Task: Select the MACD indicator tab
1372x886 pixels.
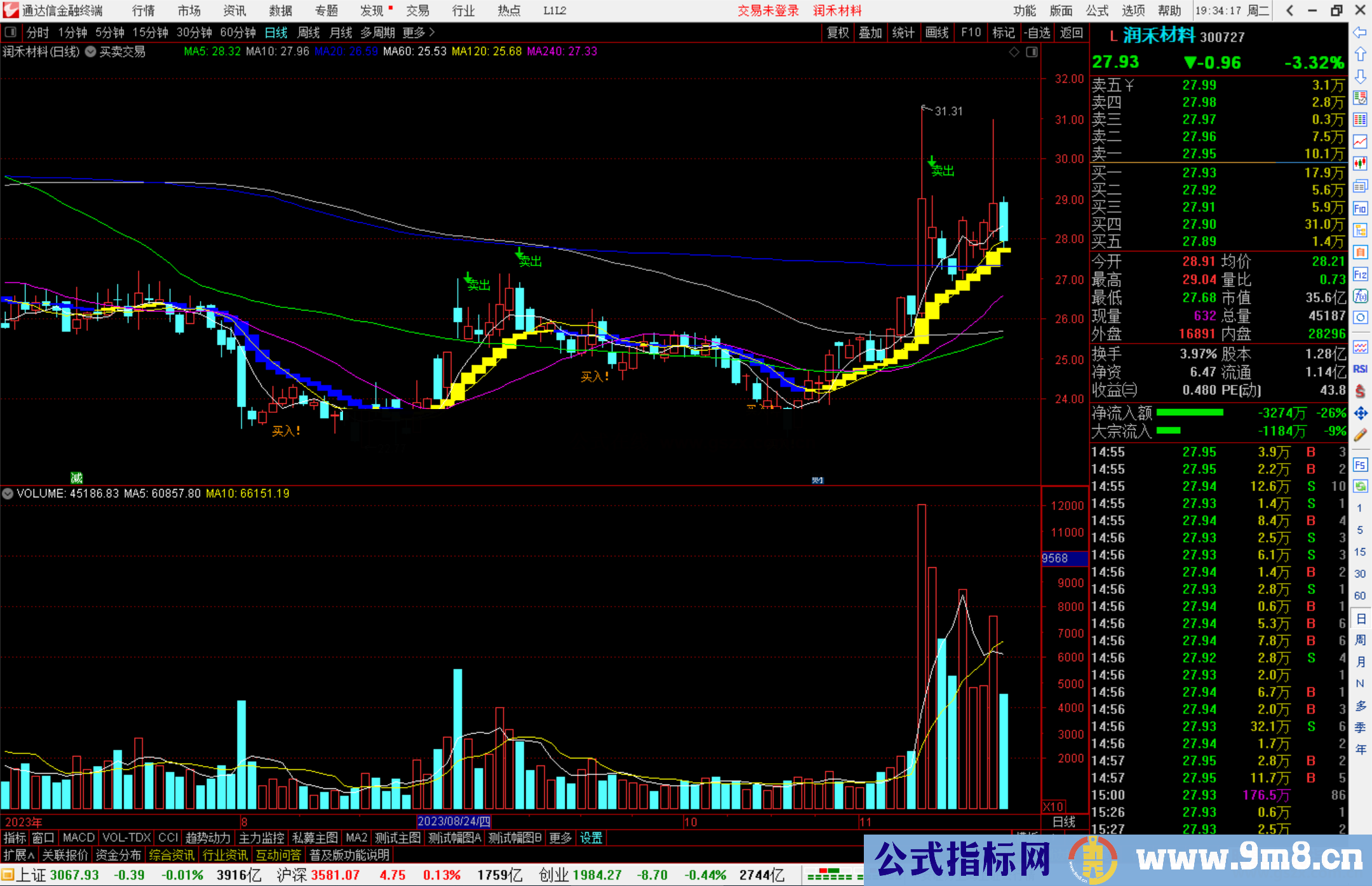Action: (x=79, y=838)
